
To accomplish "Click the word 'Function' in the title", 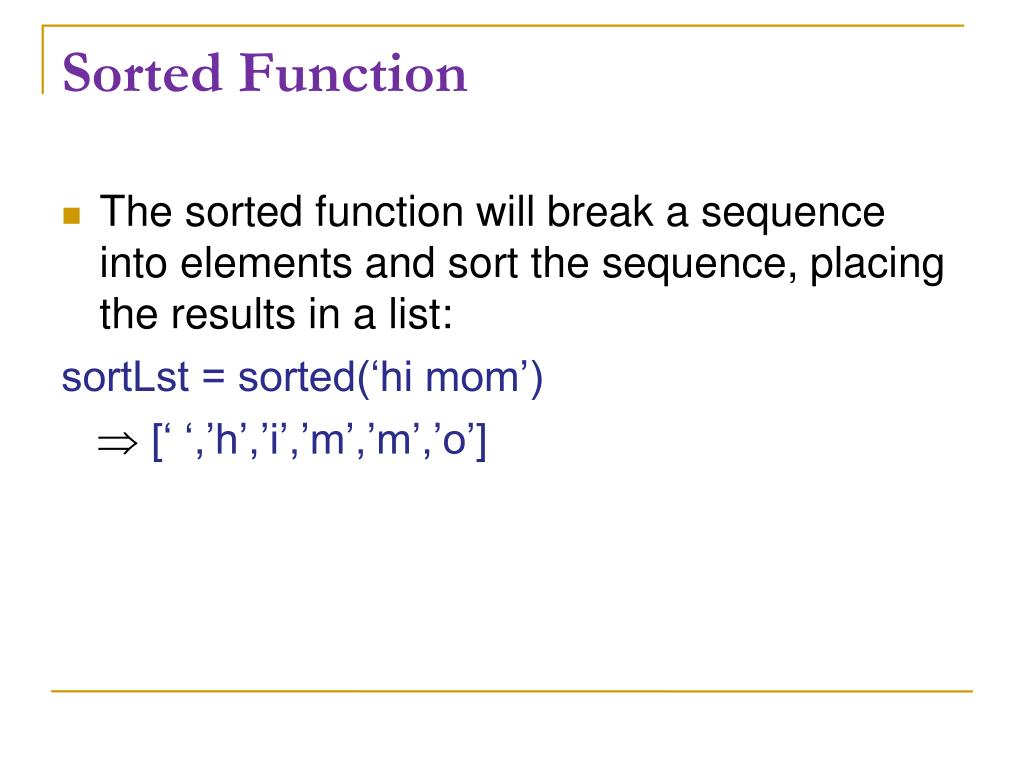I will 353,72.
